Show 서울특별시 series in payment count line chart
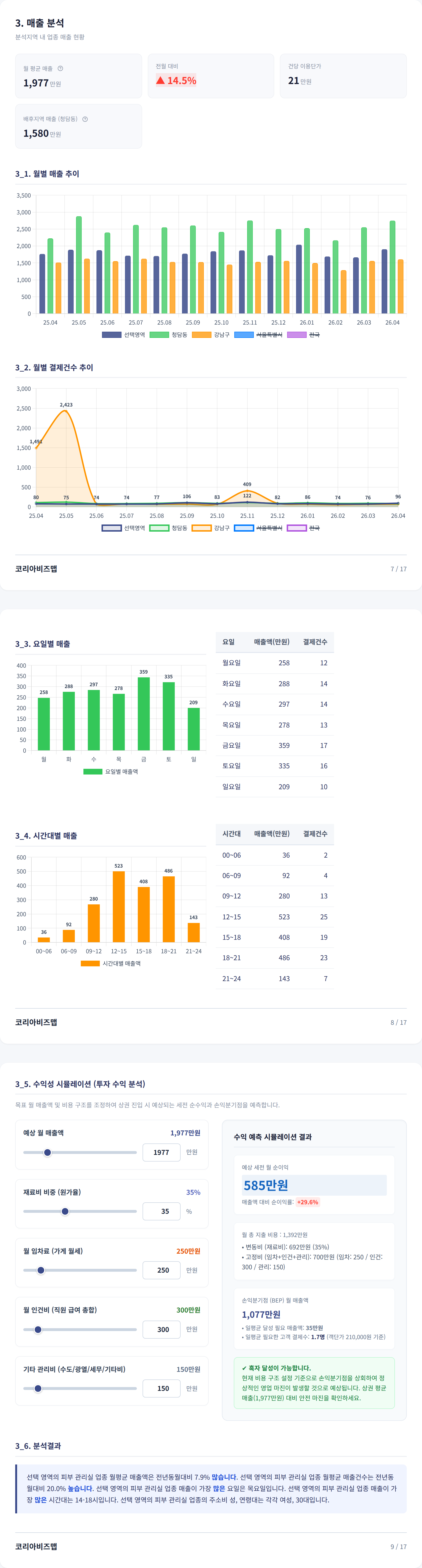This screenshot has width=422, height=1568. click(258, 528)
